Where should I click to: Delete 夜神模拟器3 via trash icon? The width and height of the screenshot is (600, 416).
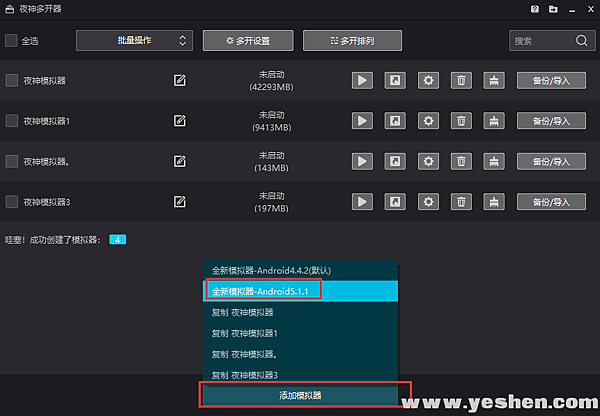coord(461,202)
